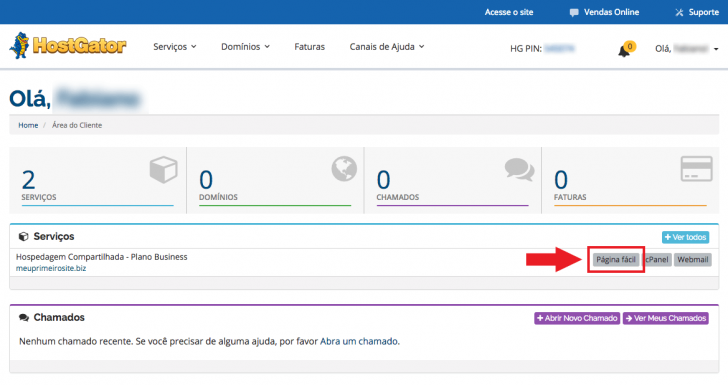Click the HostGator logo
Viewport: 728px width, 385px height.
click(68, 46)
